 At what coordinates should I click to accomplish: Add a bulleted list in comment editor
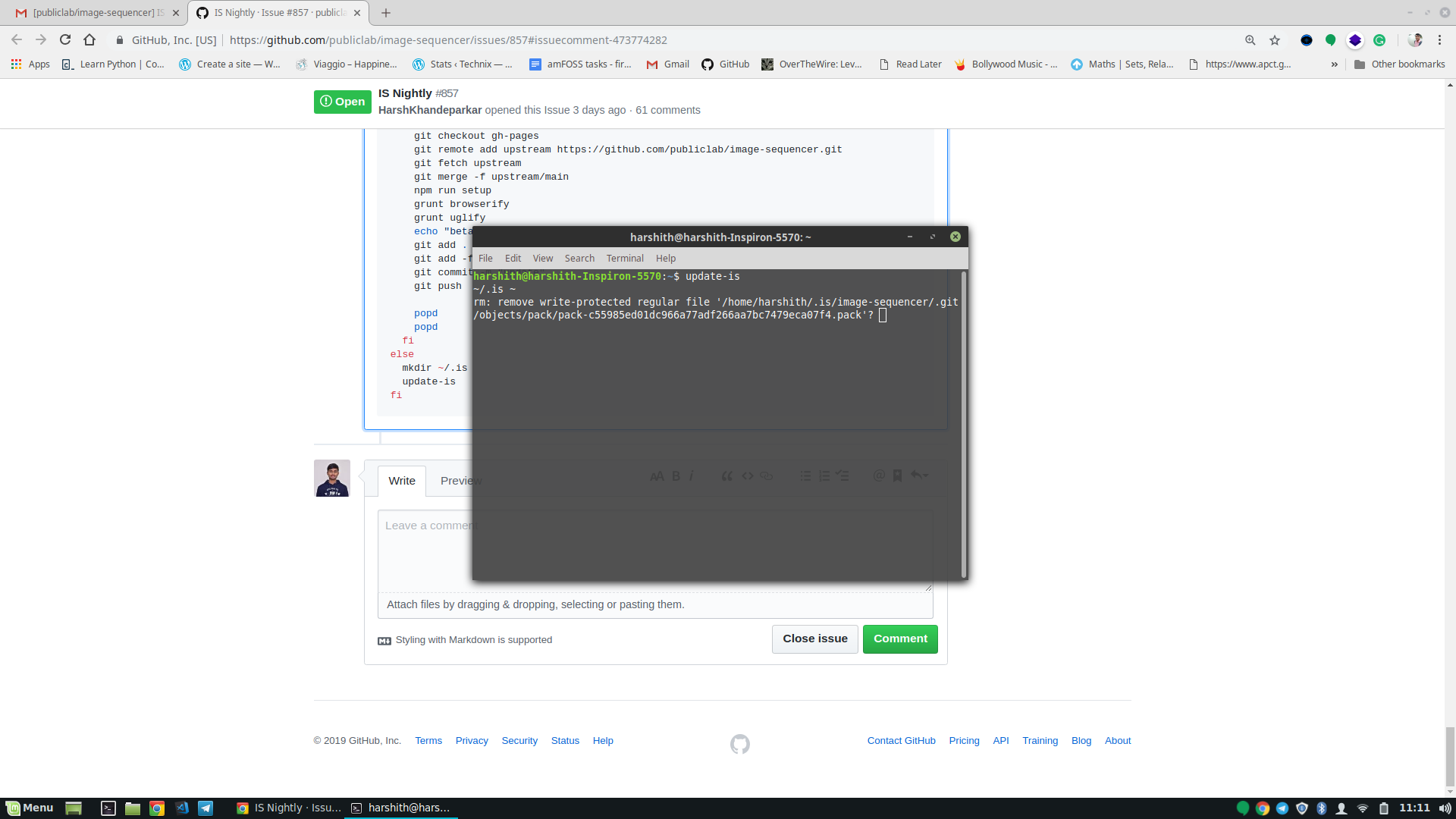(x=805, y=476)
